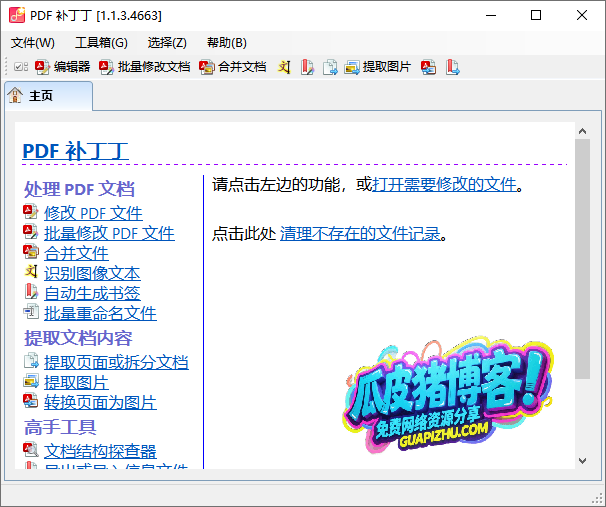
Task: Click the auto-generate bookmark toolbar icon
Action: [307, 67]
